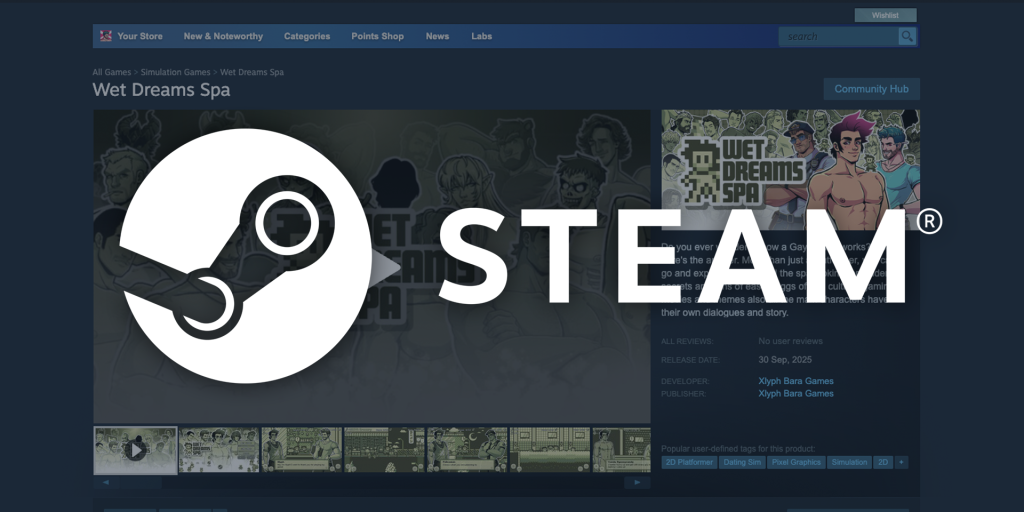Select the second screenshot thumbnail

click(219, 450)
